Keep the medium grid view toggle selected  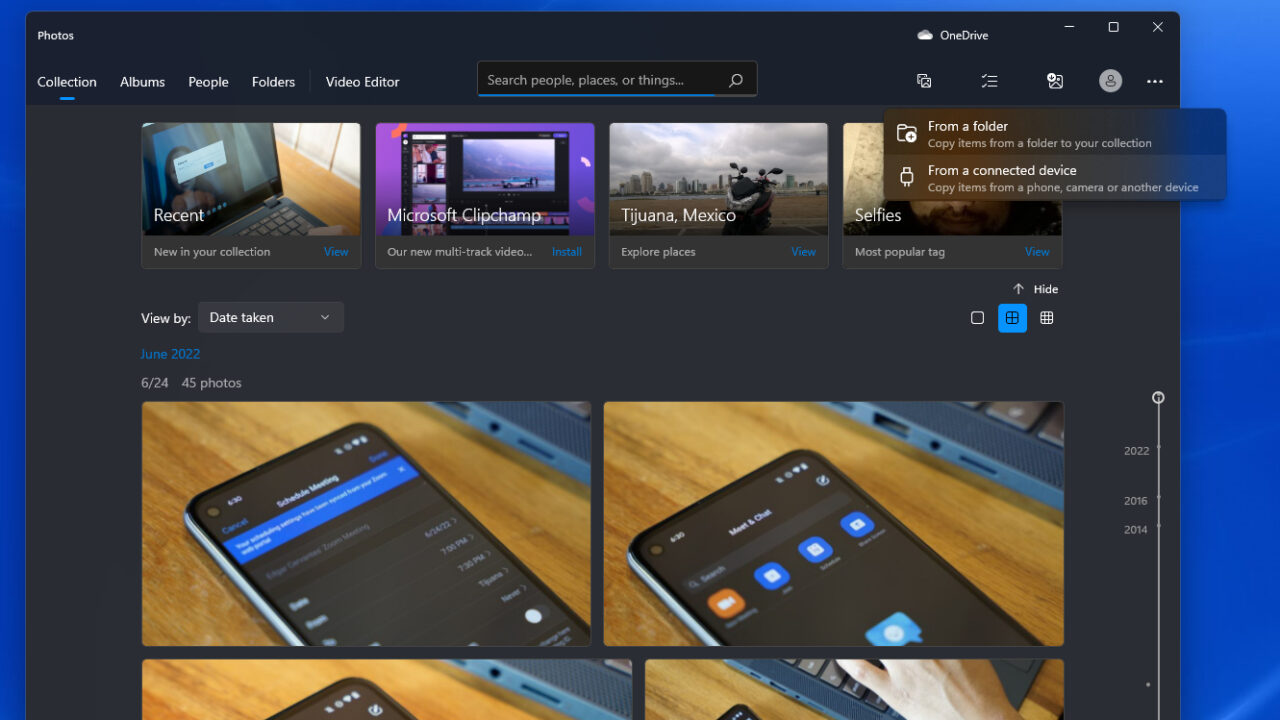click(1012, 317)
